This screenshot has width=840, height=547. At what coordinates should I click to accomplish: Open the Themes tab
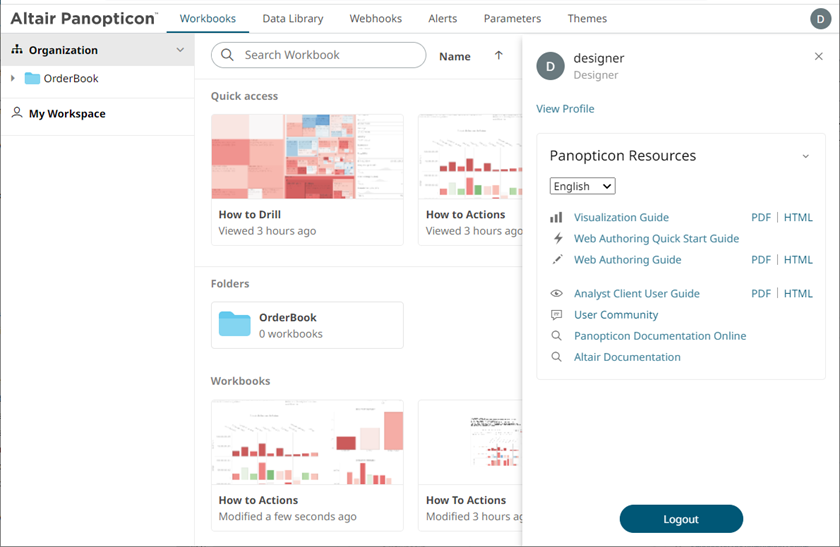[x=587, y=19]
